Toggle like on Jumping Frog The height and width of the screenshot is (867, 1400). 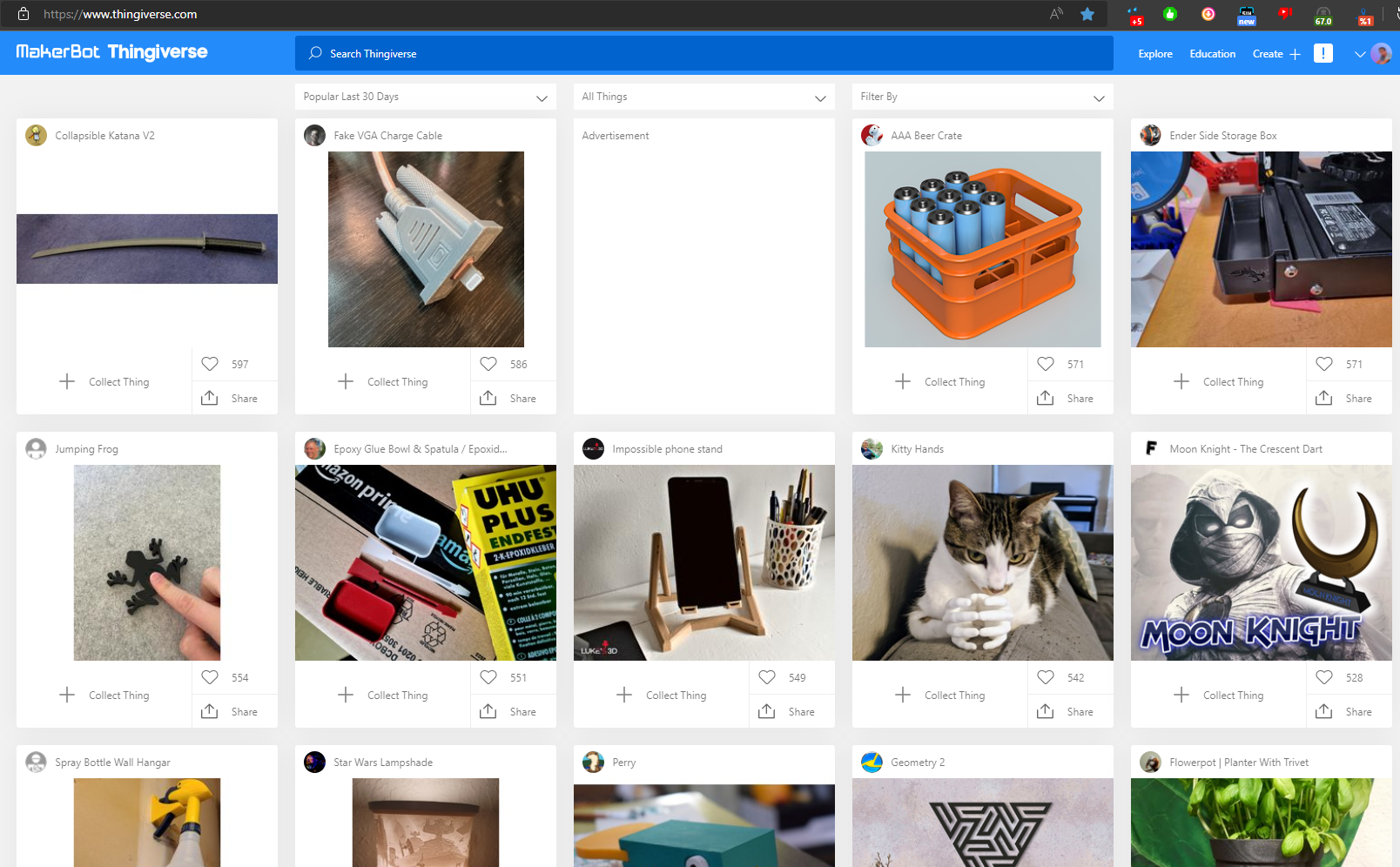[x=210, y=677]
